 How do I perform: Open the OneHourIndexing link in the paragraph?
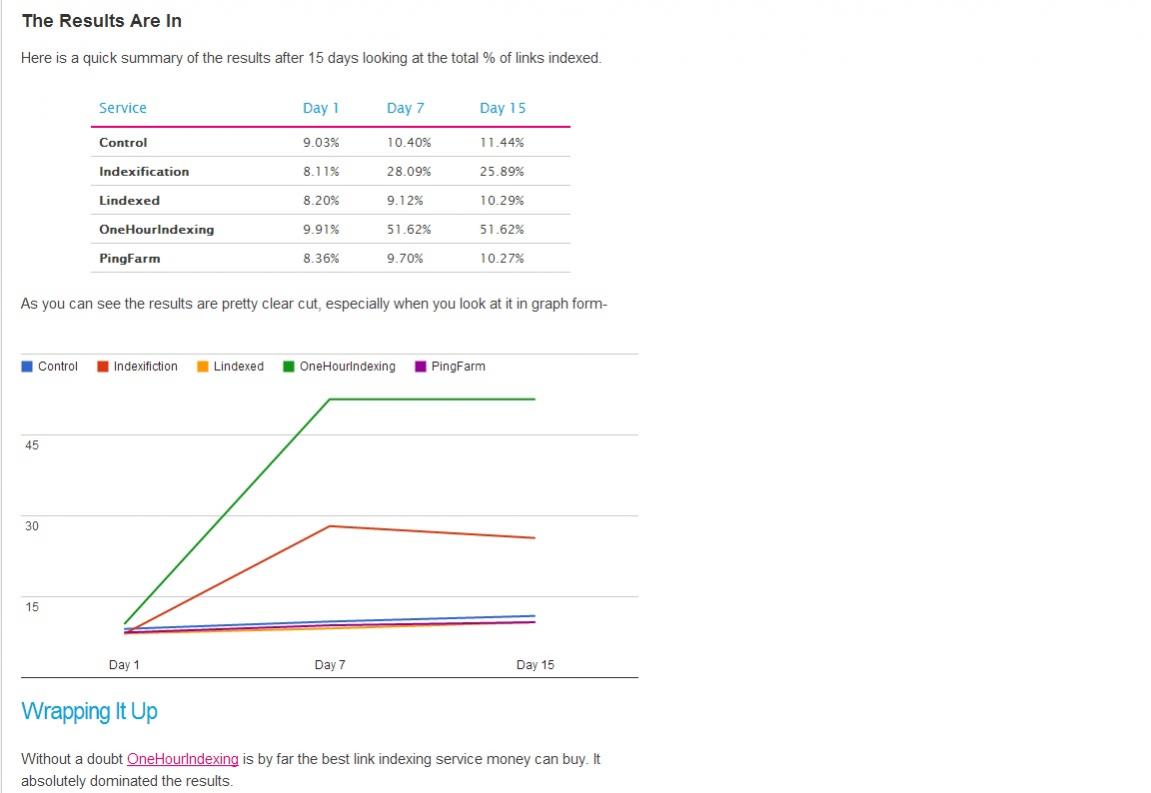[x=183, y=759]
